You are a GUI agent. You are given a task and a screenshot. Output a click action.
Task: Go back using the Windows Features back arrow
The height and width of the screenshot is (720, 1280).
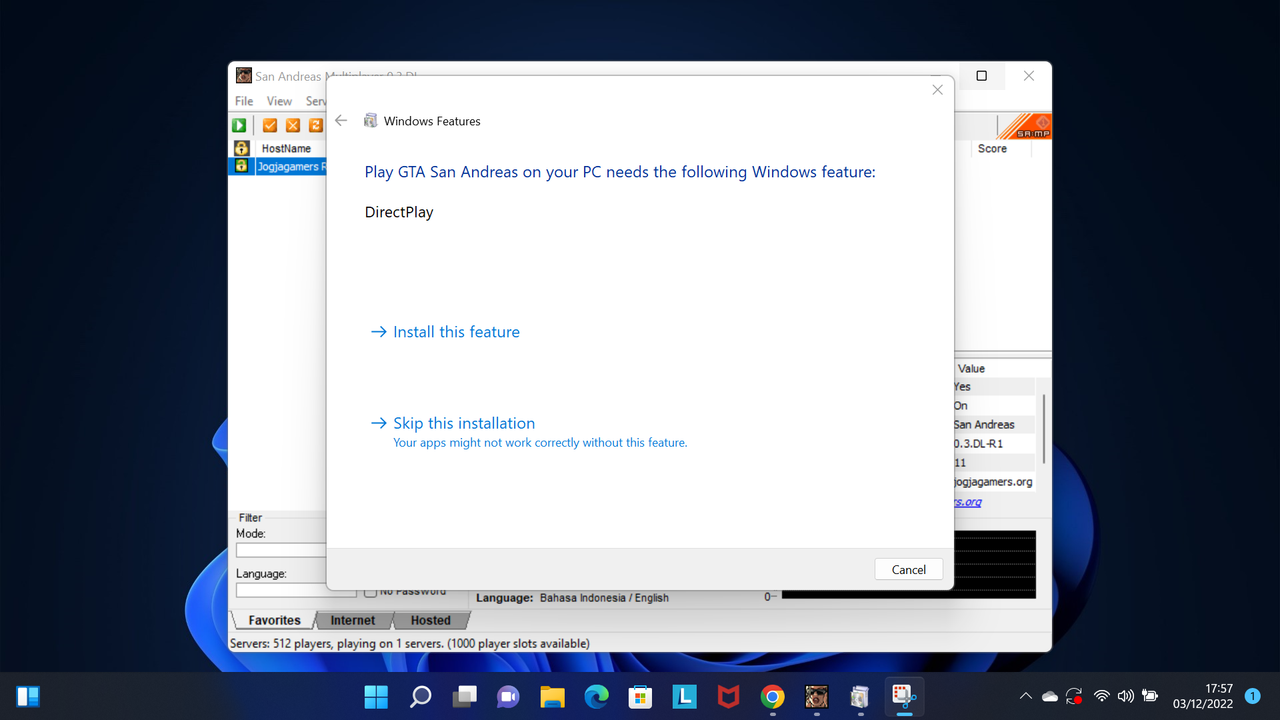341,120
